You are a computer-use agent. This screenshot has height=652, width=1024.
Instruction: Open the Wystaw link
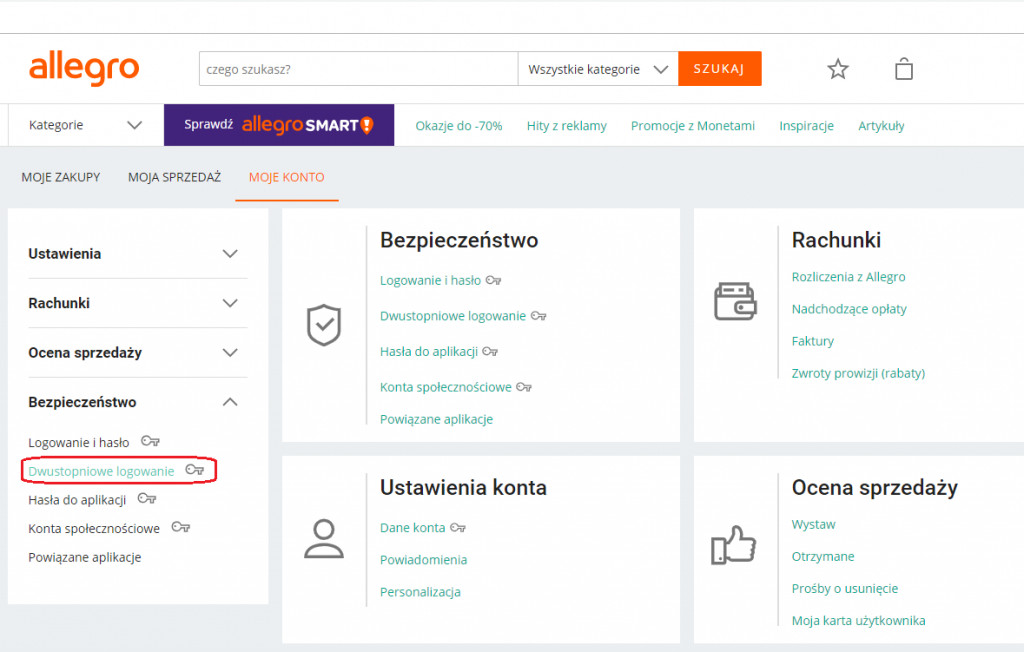point(813,525)
